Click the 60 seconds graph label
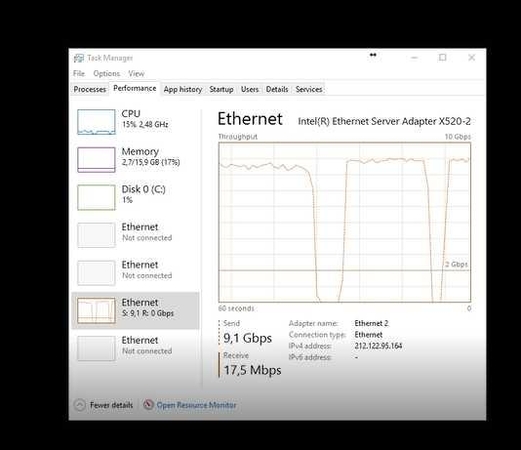The height and width of the screenshot is (450, 521). 236,308
